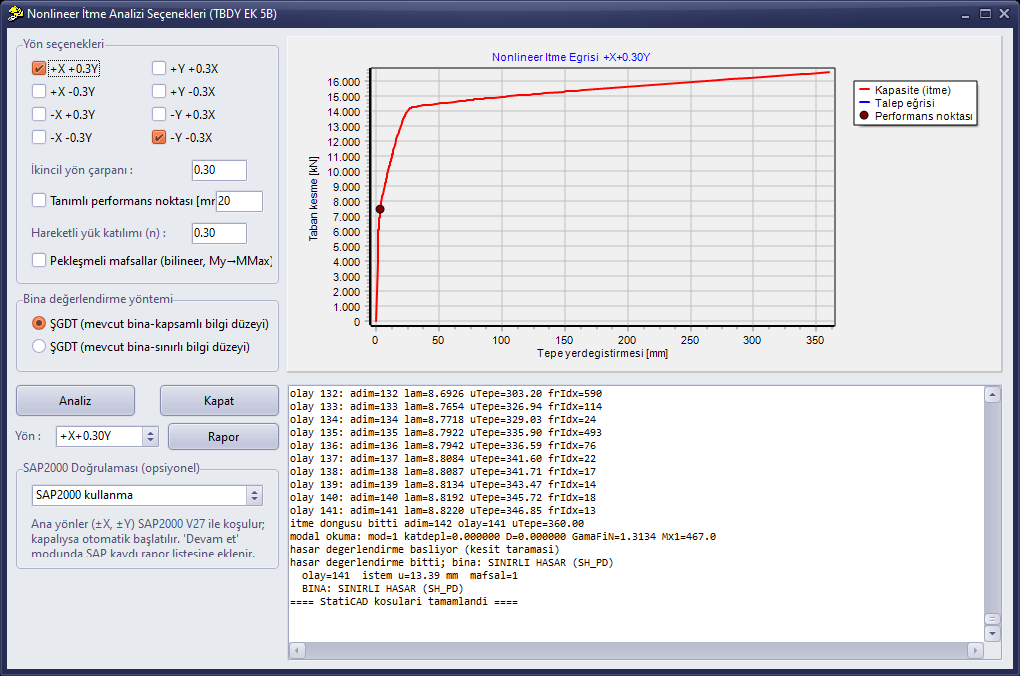This screenshot has height=676, width=1020.
Task: Select ŞGDT kapsamlı bilgi düzeyi radio
Action: [39, 323]
